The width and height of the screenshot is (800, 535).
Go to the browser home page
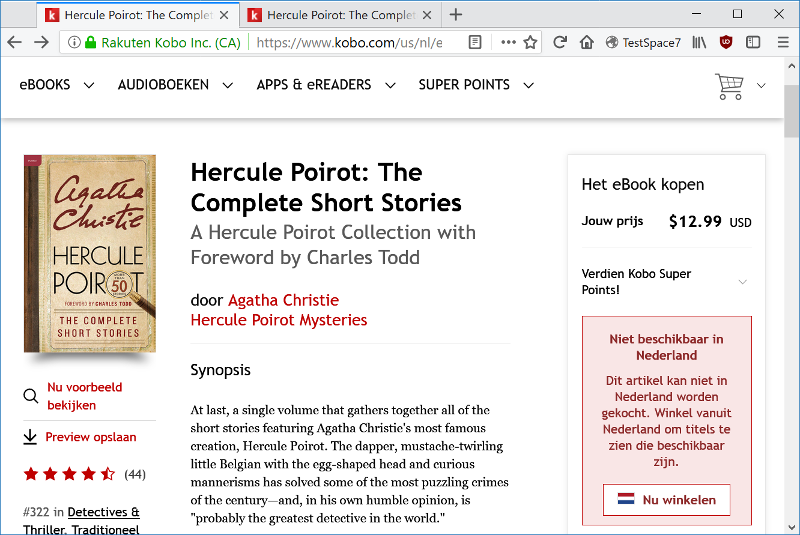pyautogui.click(x=587, y=42)
